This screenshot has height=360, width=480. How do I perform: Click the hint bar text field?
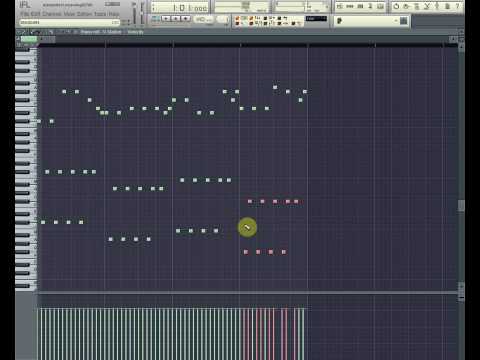click(69, 22)
